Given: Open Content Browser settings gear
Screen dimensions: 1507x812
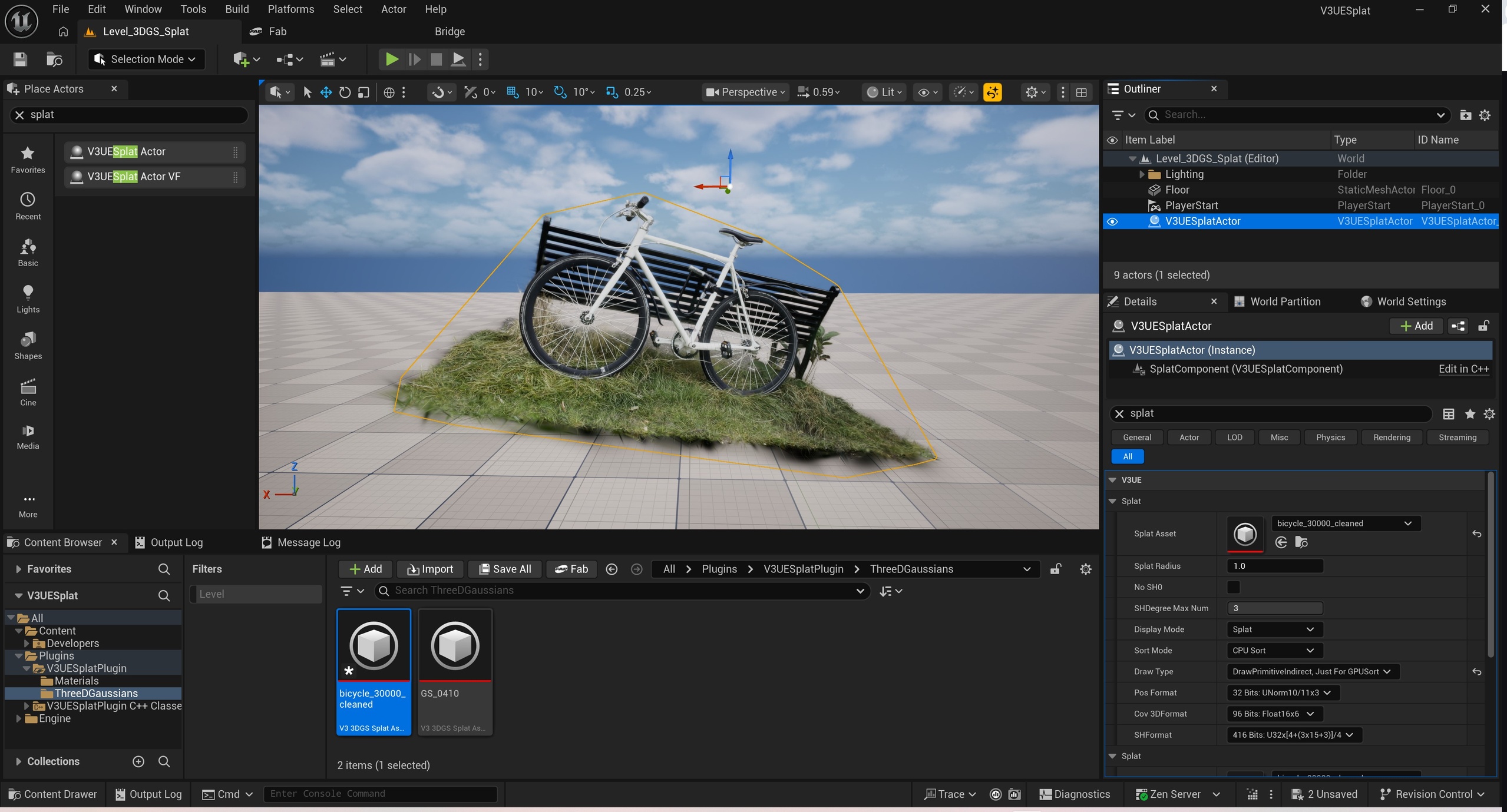Looking at the screenshot, I should (1085, 569).
